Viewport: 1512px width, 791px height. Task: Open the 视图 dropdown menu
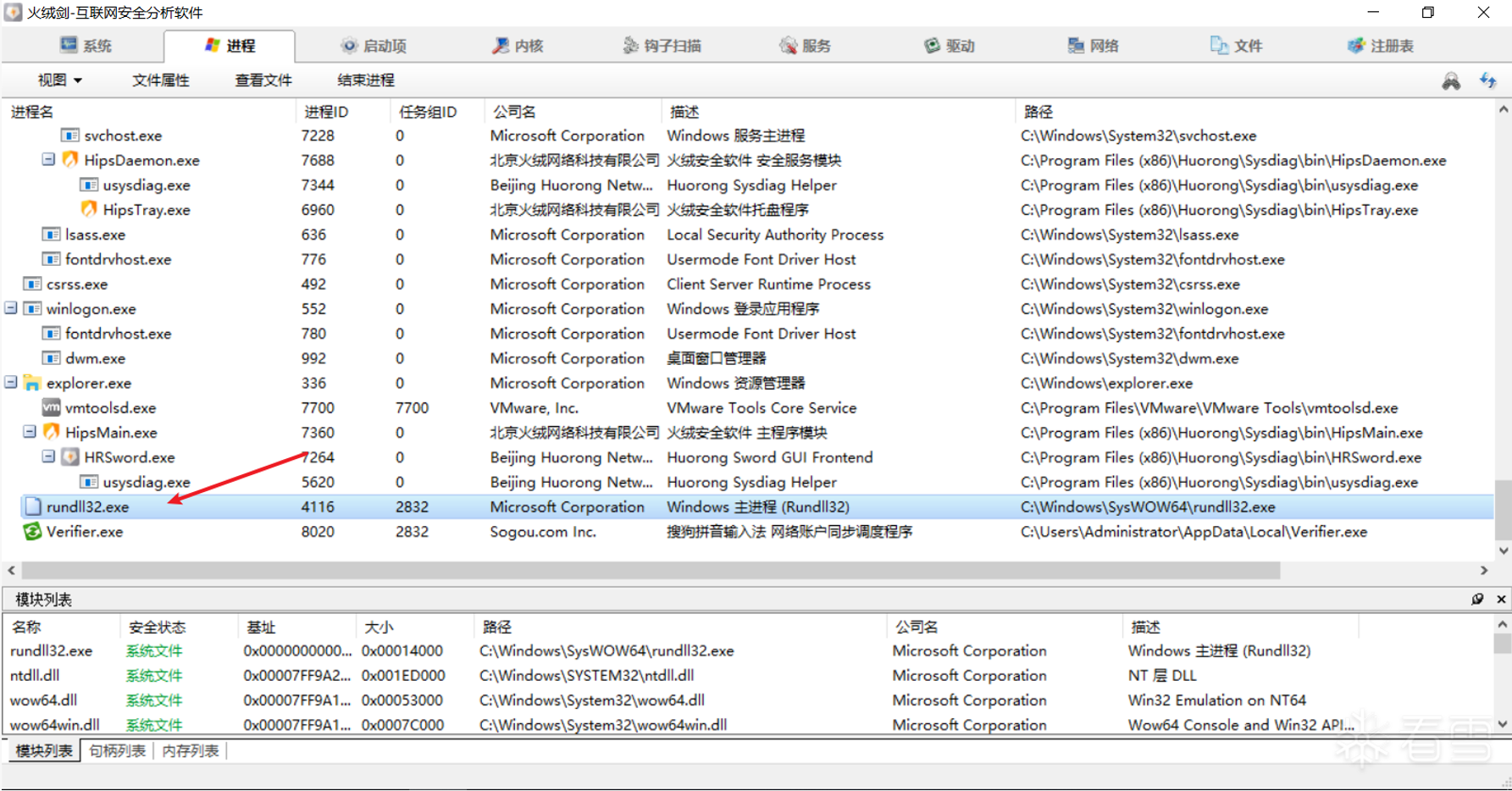[x=59, y=80]
